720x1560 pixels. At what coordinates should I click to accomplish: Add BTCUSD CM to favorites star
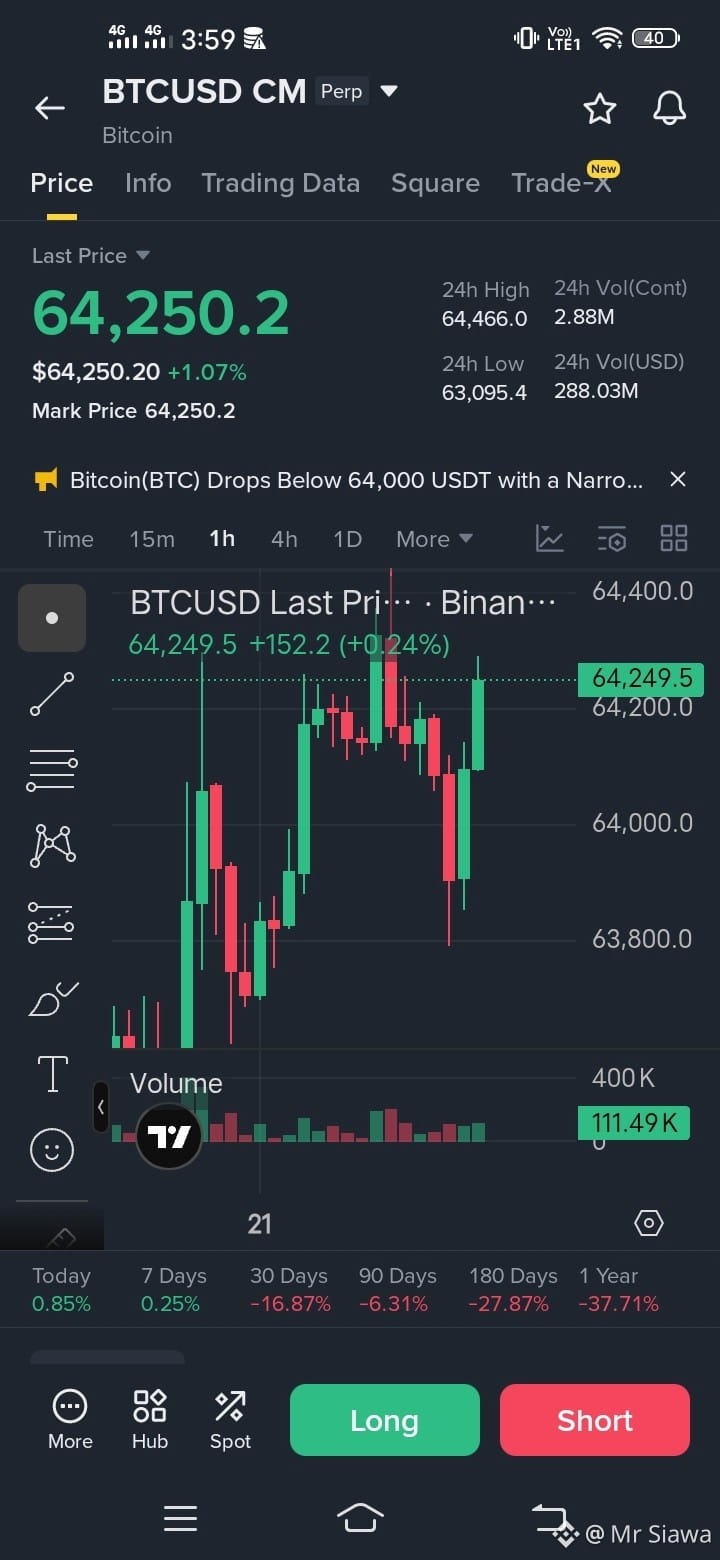(599, 108)
